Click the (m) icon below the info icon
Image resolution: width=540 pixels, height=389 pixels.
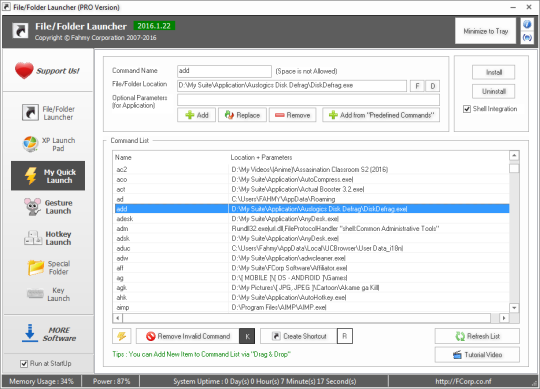click(527, 37)
